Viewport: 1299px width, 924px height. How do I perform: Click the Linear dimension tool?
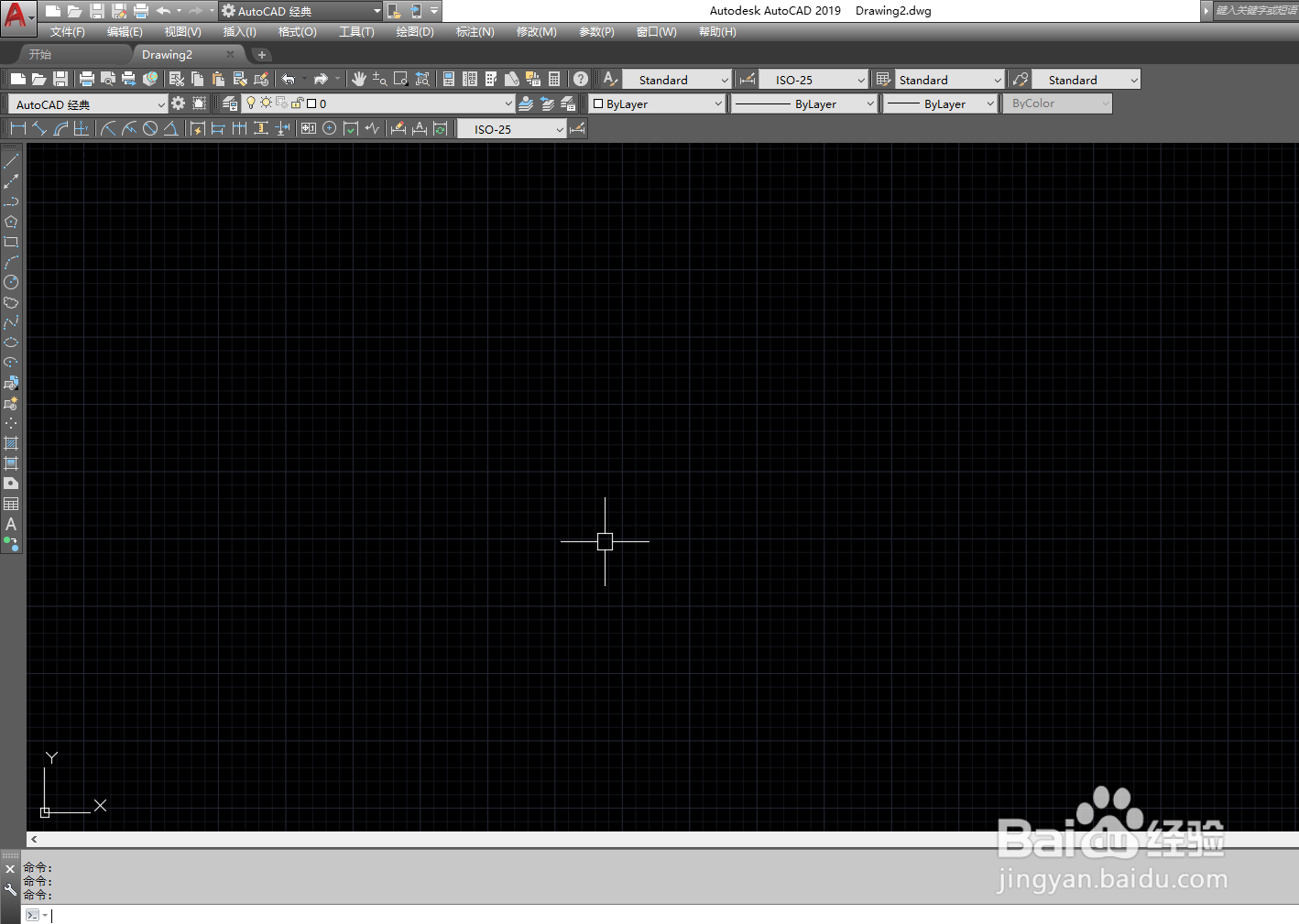(x=18, y=129)
